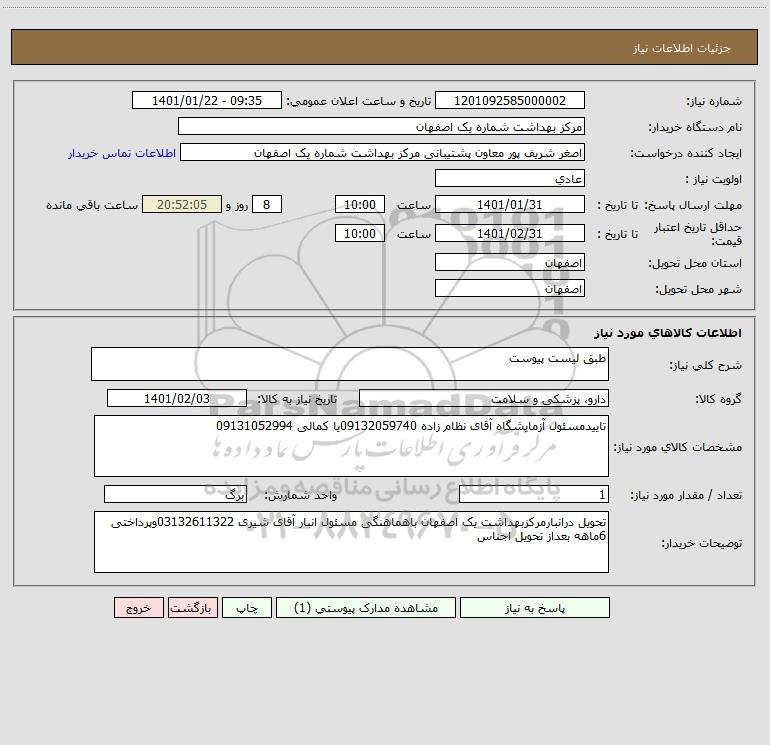
Task: Click the section title 'اطلاعات کالاهای مورد نیاز'
Action: click(x=667, y=333)
